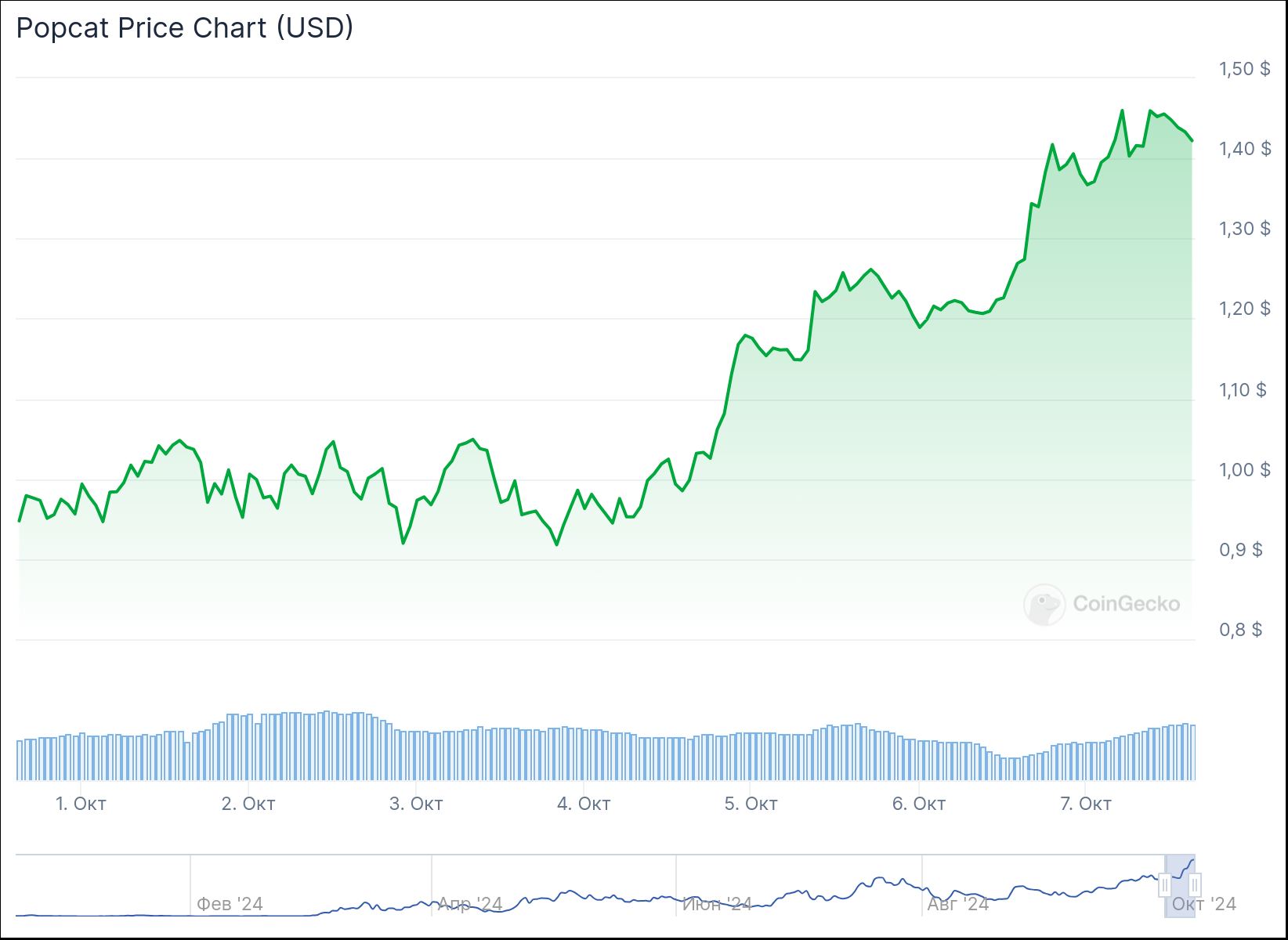Click the '4. Окт' date axis label

(x=584, y=804)
